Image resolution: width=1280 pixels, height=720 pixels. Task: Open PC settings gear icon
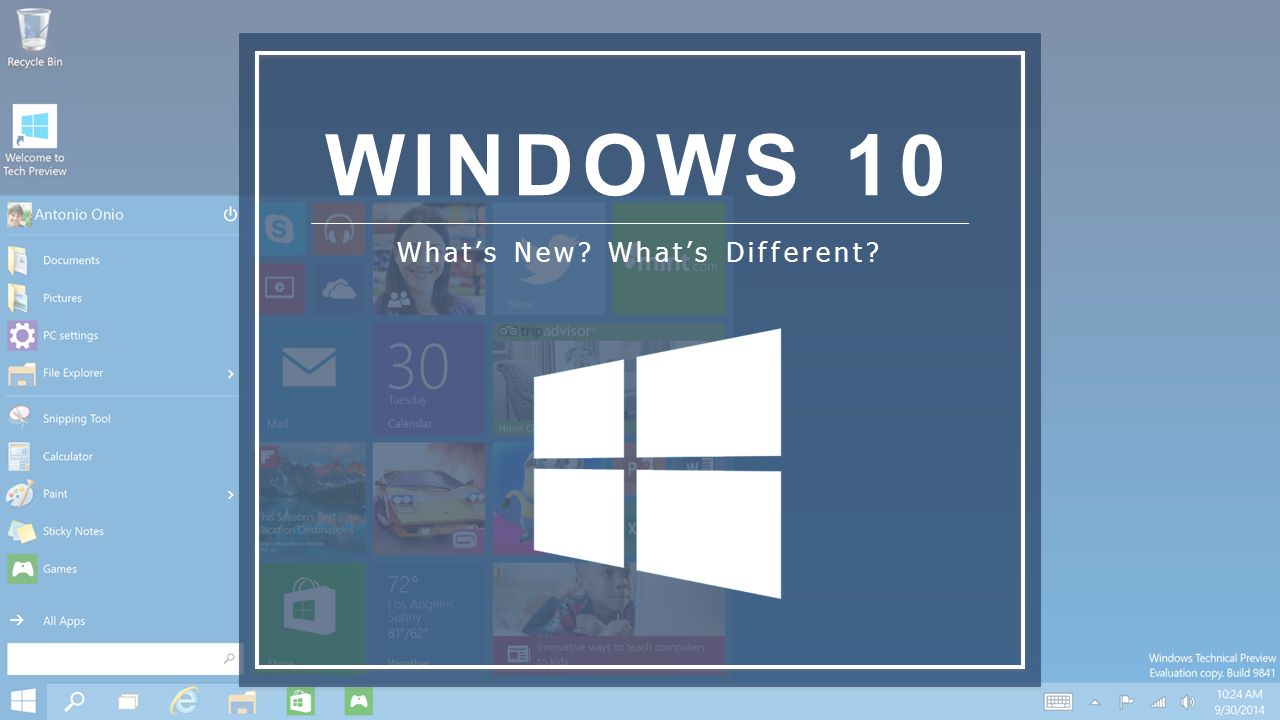pyautogui.click(x=21, y=335)
